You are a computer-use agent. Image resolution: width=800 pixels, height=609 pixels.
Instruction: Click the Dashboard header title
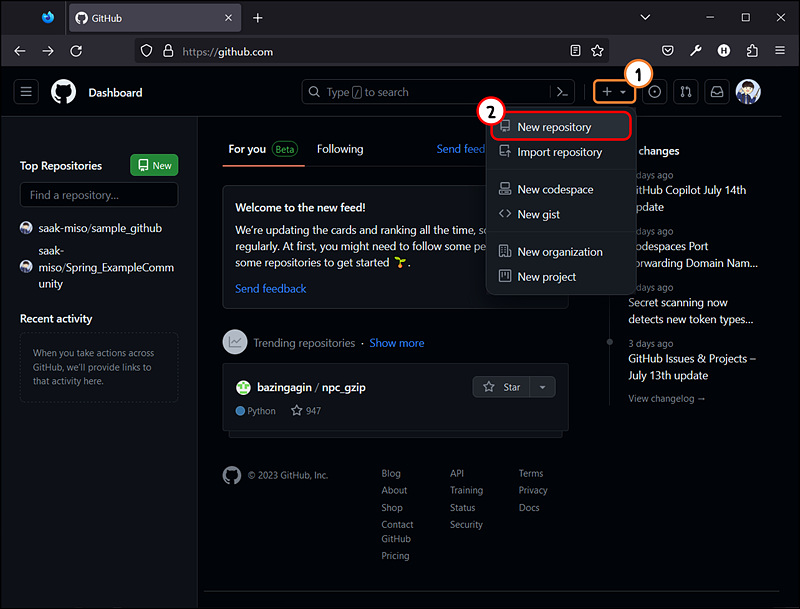pyautogui.click(x=115, y=93)
